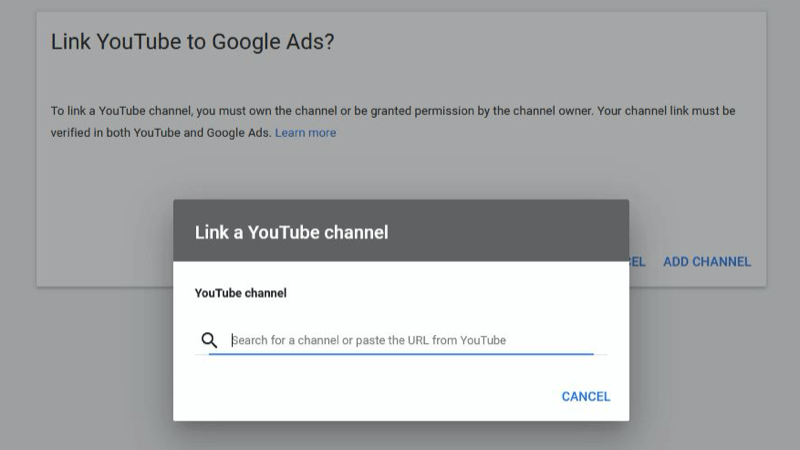The image size is (800, 450).
Task: Click the Link YouTube to Google Ads heading
Action: 192,42
